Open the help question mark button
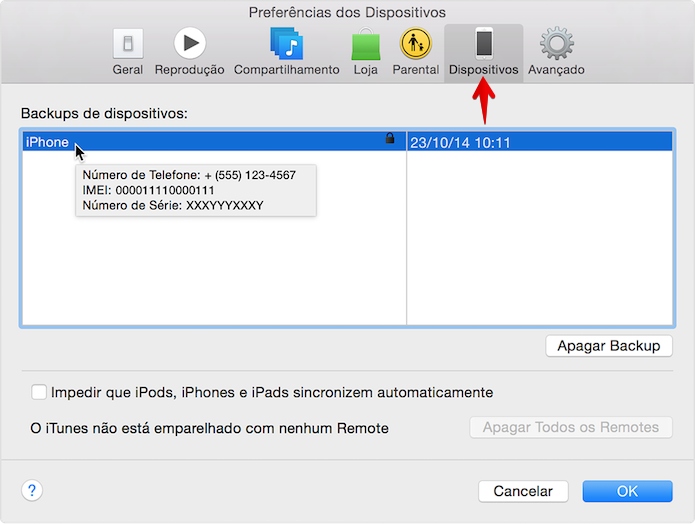695x524 pixels. pos(32,491)
